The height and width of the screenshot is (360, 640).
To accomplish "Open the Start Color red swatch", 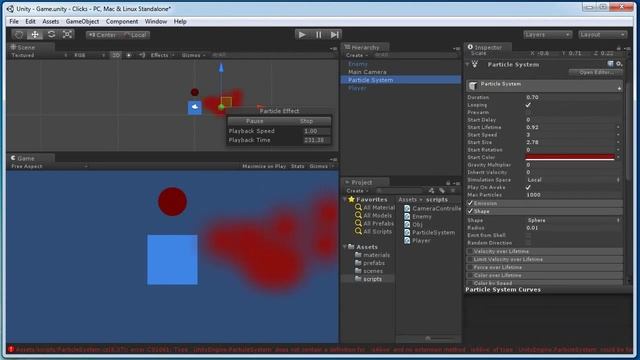I will (x=570, y=157).
